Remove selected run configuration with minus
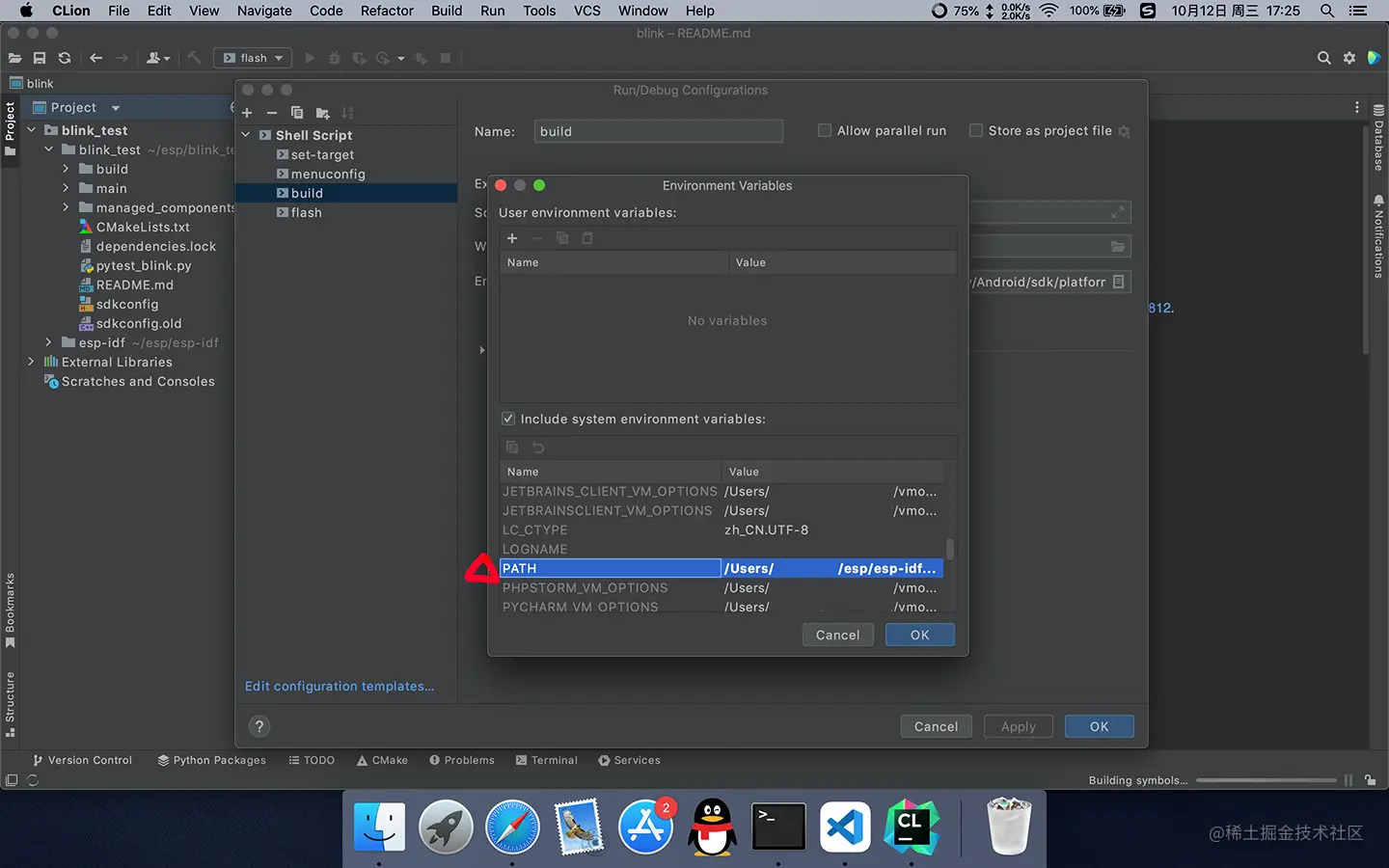1389x868 pixels. point(272,113)
